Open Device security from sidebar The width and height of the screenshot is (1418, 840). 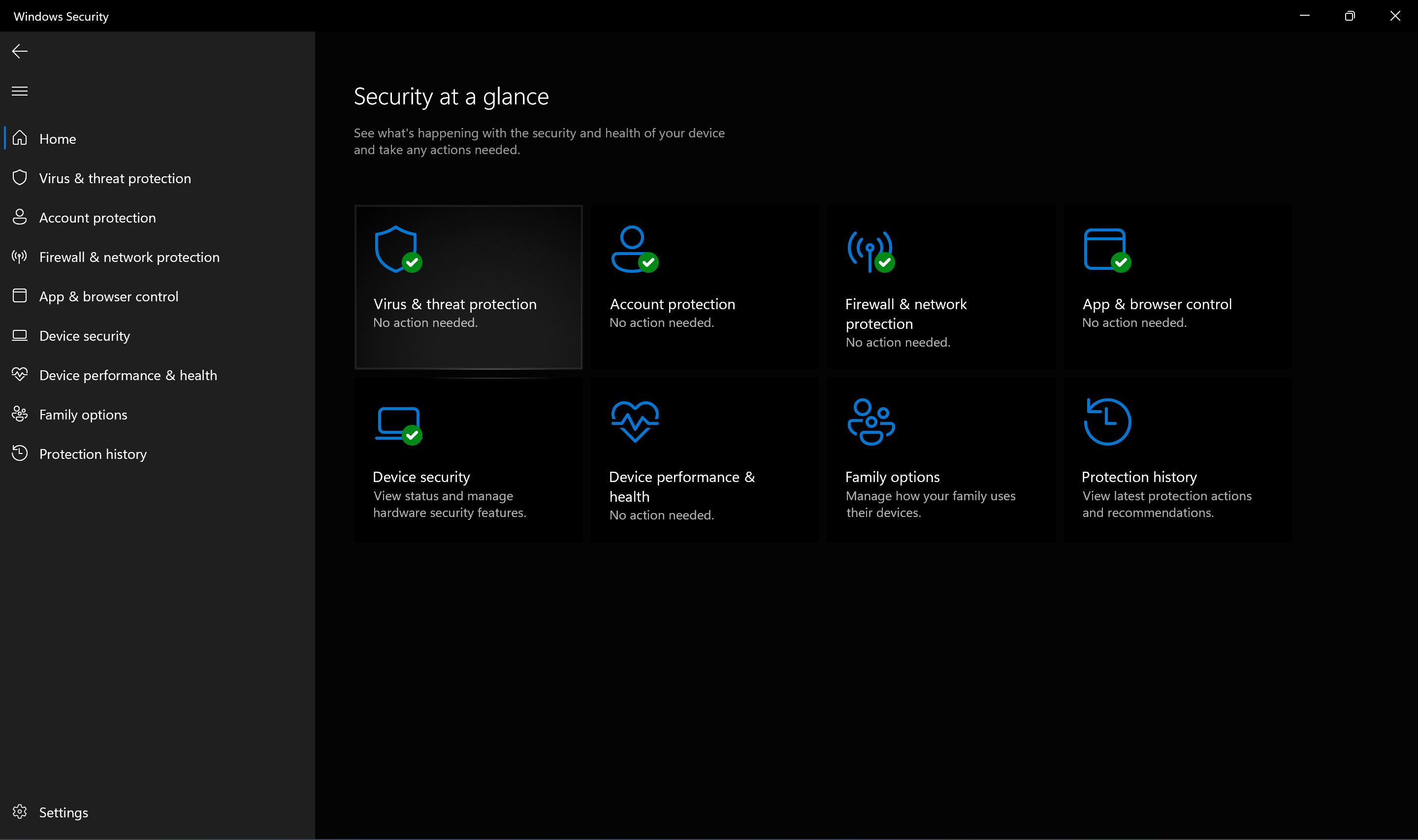157,336
